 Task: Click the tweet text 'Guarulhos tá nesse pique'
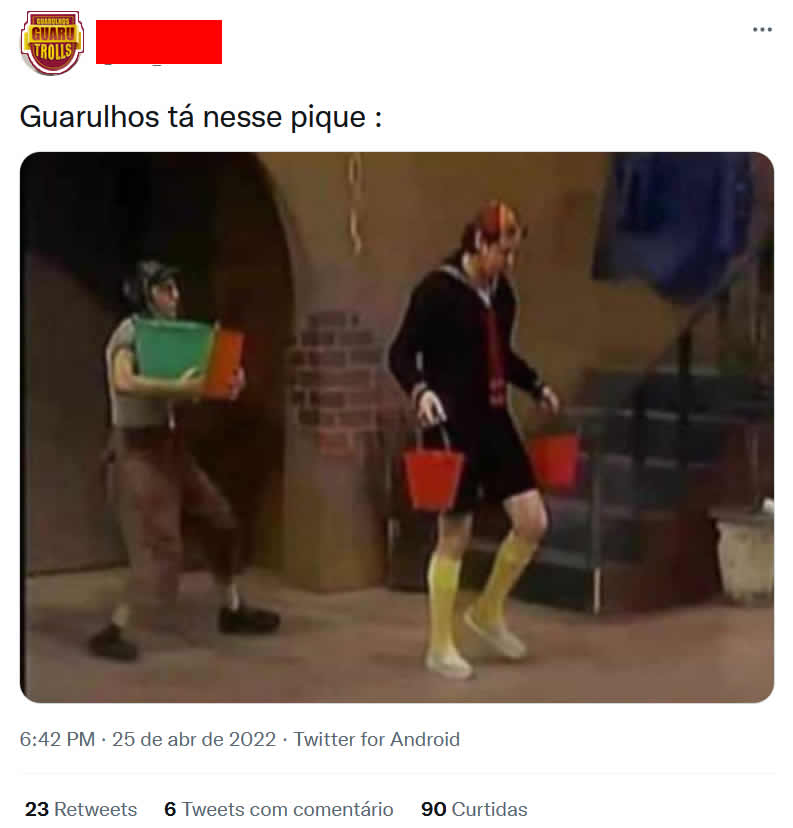(193, 117)
